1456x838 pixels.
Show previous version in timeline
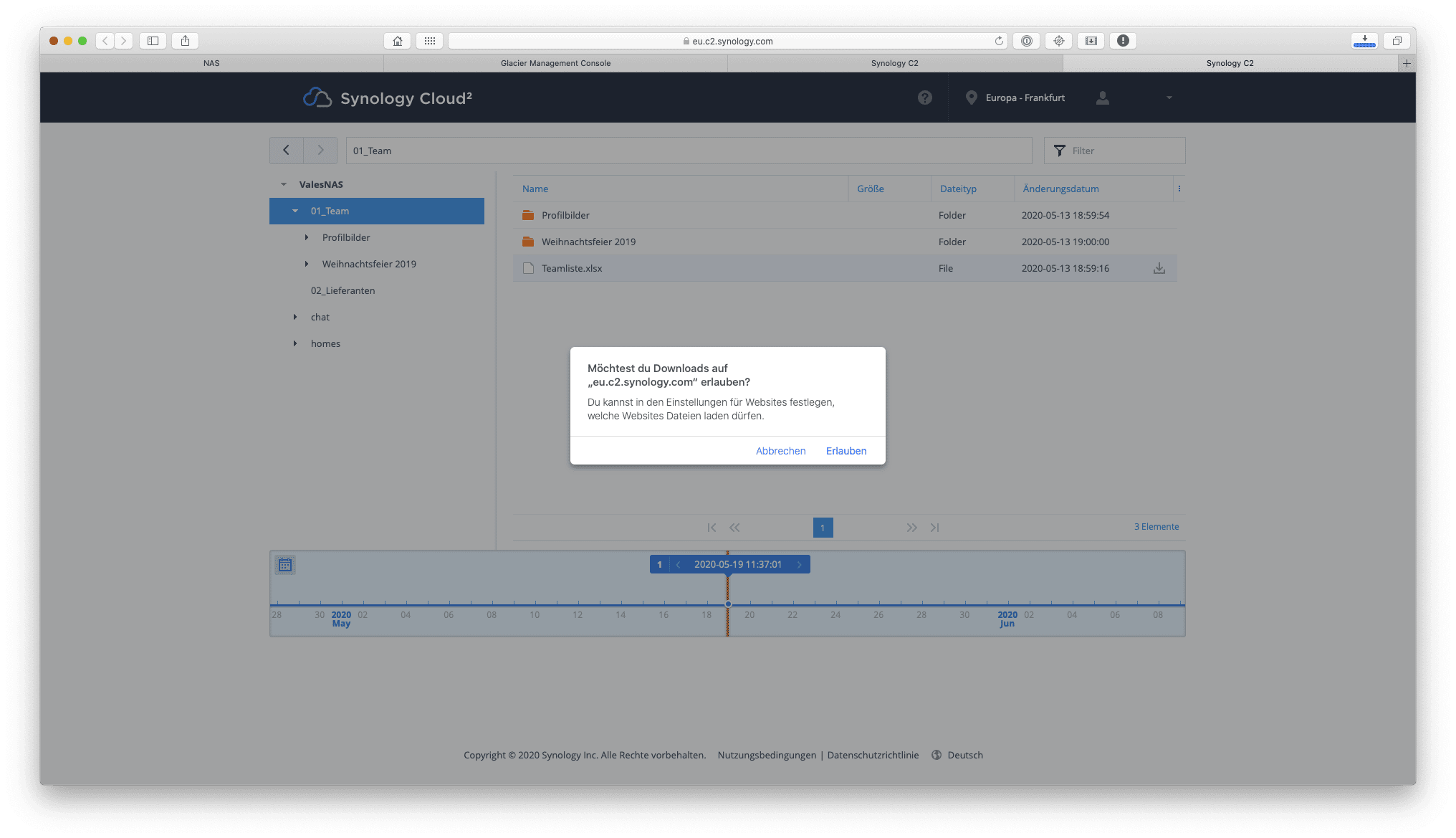tap(678, 565)
